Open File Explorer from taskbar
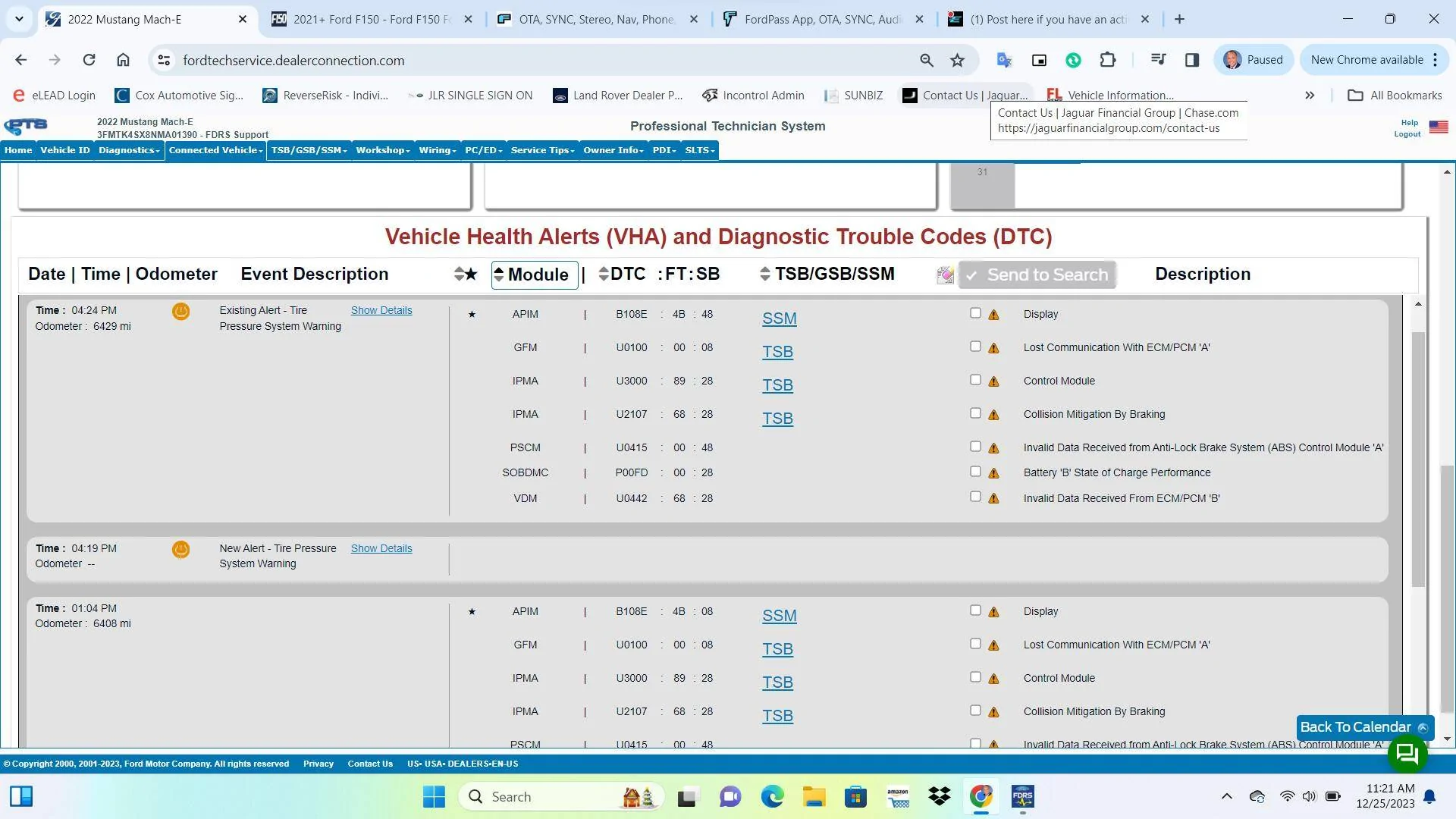 814,796
